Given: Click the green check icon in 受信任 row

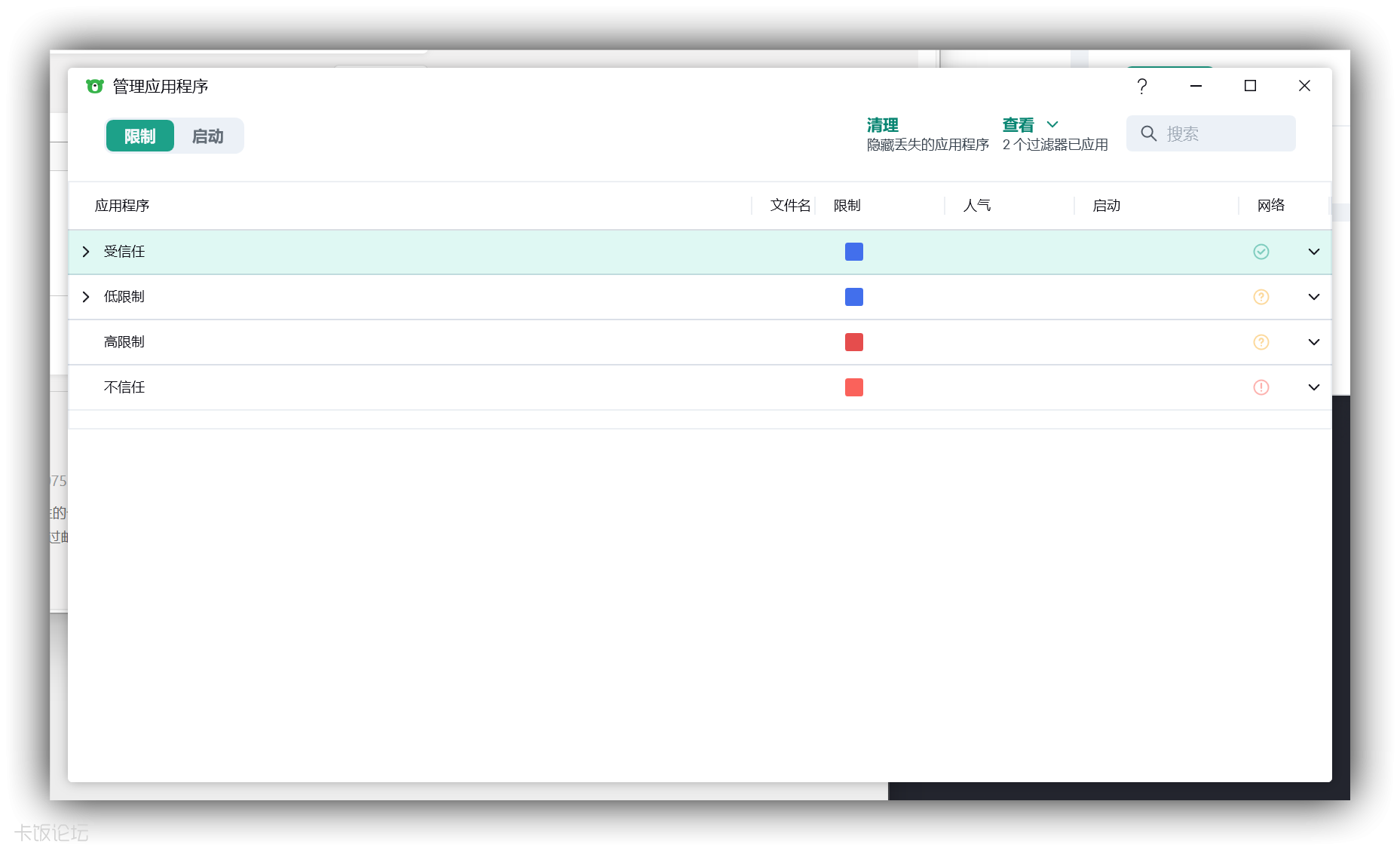Looking at the screenshot, I should pos(1261,252).
